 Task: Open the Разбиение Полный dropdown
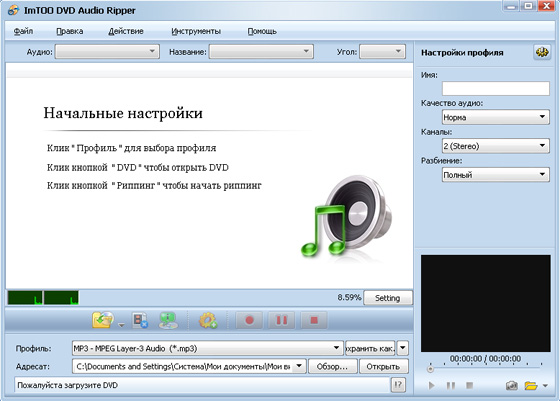tap(496, 175)
